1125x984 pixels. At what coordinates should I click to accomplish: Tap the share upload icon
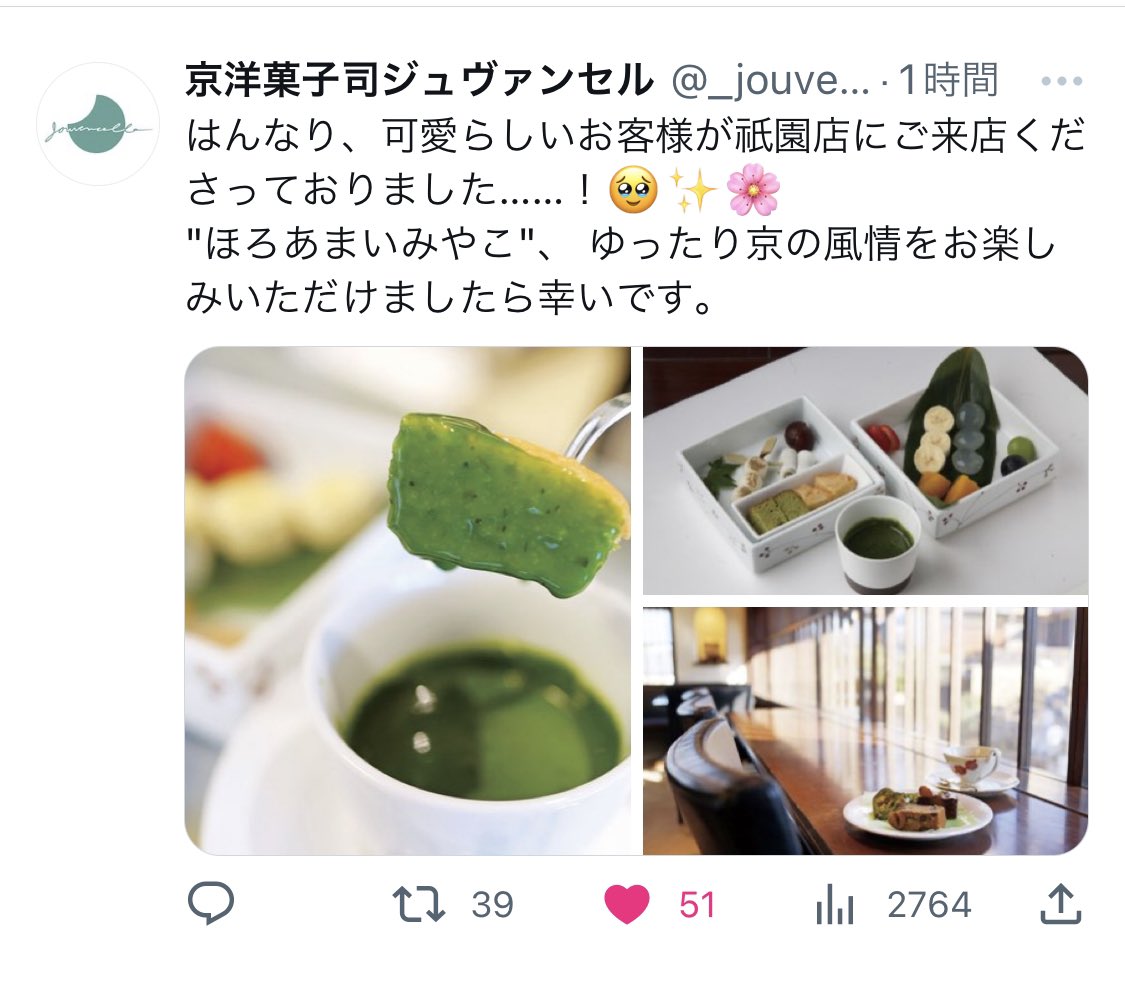[x=1060, y=904]
